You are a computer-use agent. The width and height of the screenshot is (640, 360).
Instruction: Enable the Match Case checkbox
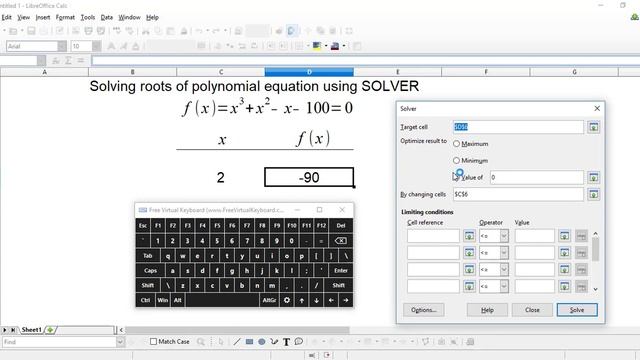tap(153, 342)
